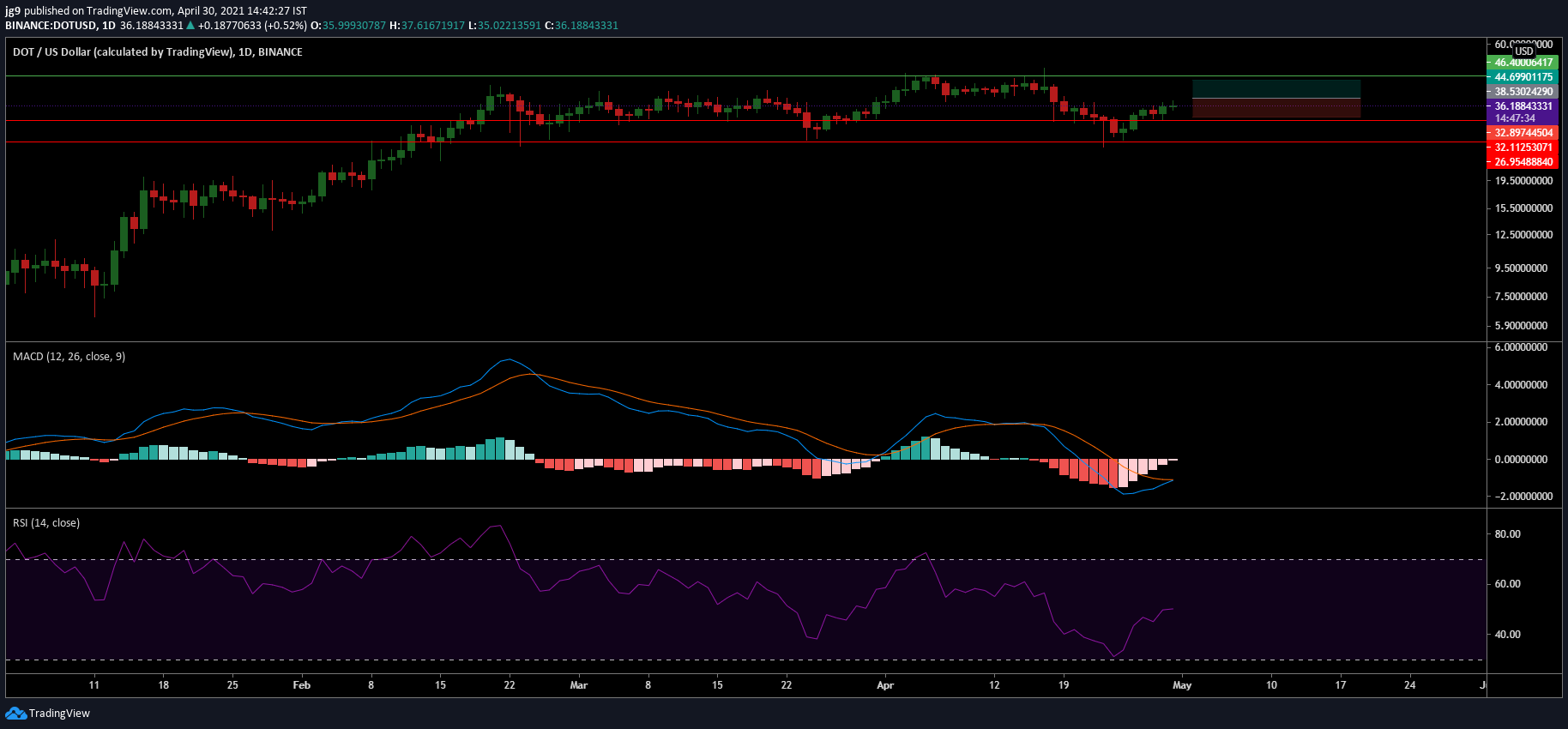Click the 18 date label on time axis
The height and width of the screenshot is (729, 1568).
(x=164, y=685)
